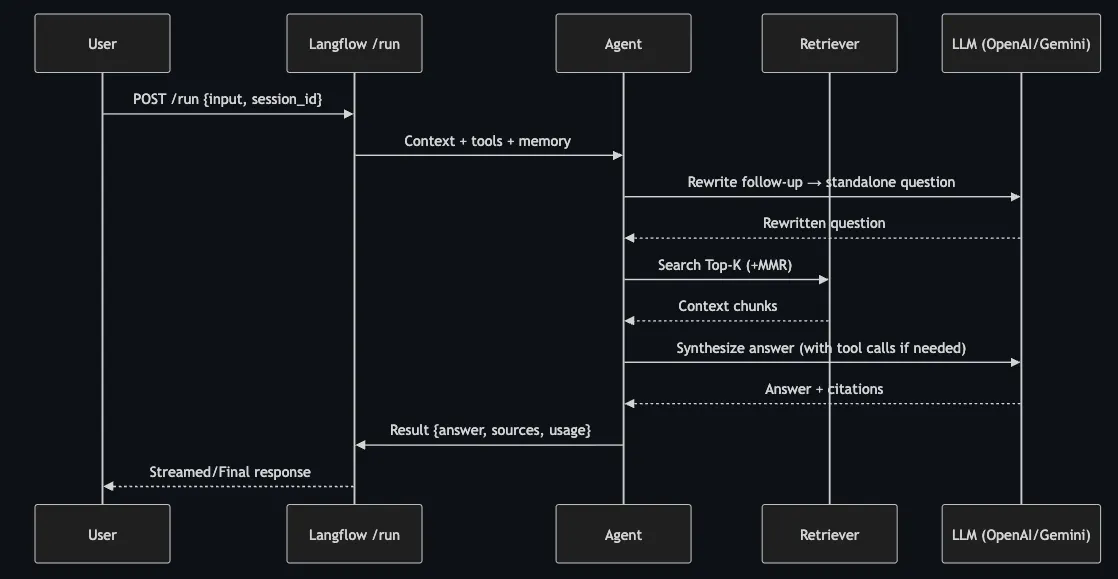Select the LLM (OpenAI/Gemini) actor header
This screenshot has height=579, width=1118.
1020,43
